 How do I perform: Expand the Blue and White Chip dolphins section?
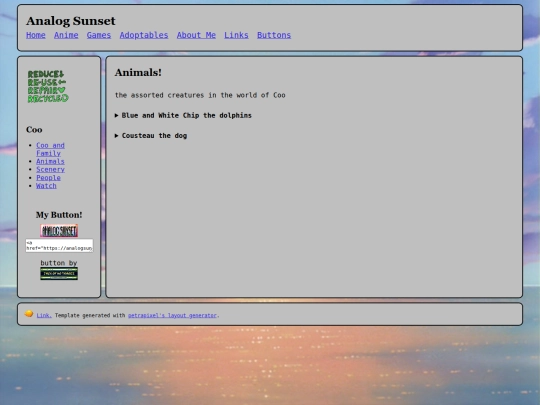pyautogui.click(x=183, y=115)
